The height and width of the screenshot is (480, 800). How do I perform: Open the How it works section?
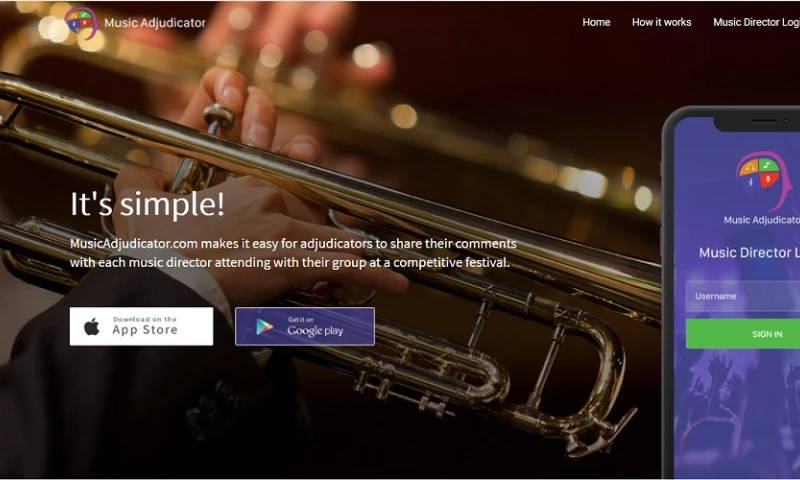click(x=661, y=22)
